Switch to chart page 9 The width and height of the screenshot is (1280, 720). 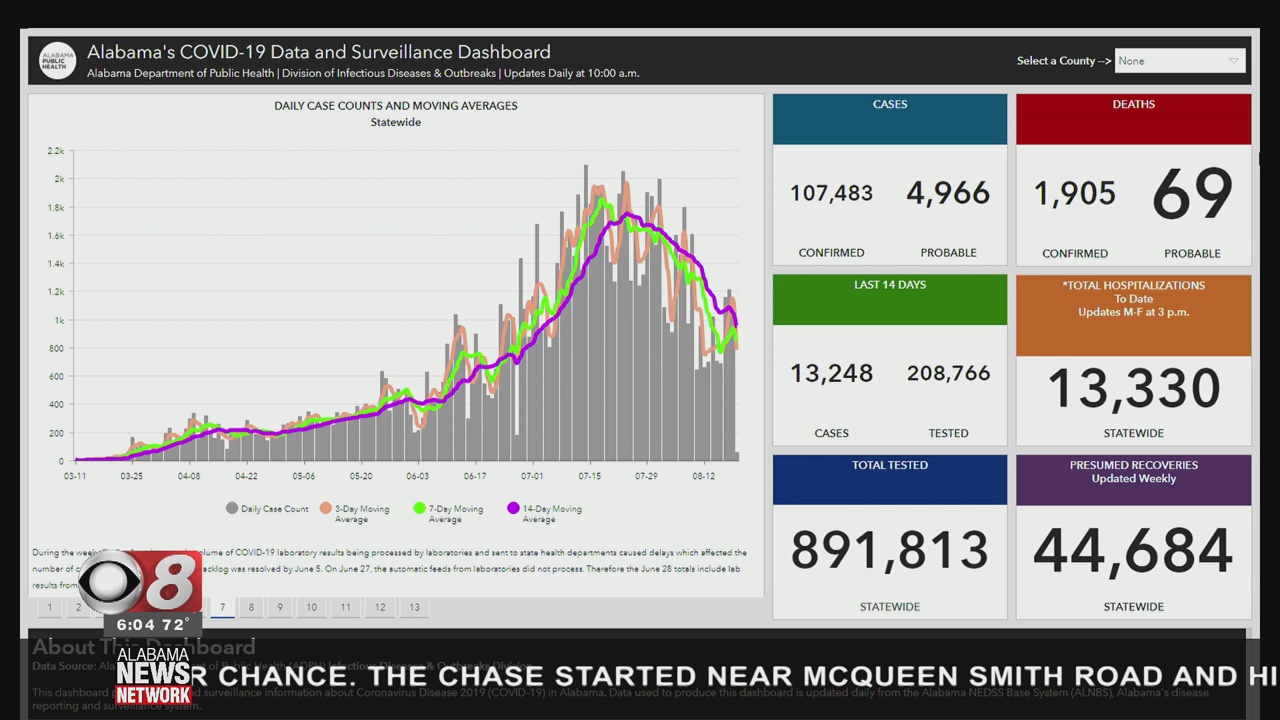[x=280, y=607]
